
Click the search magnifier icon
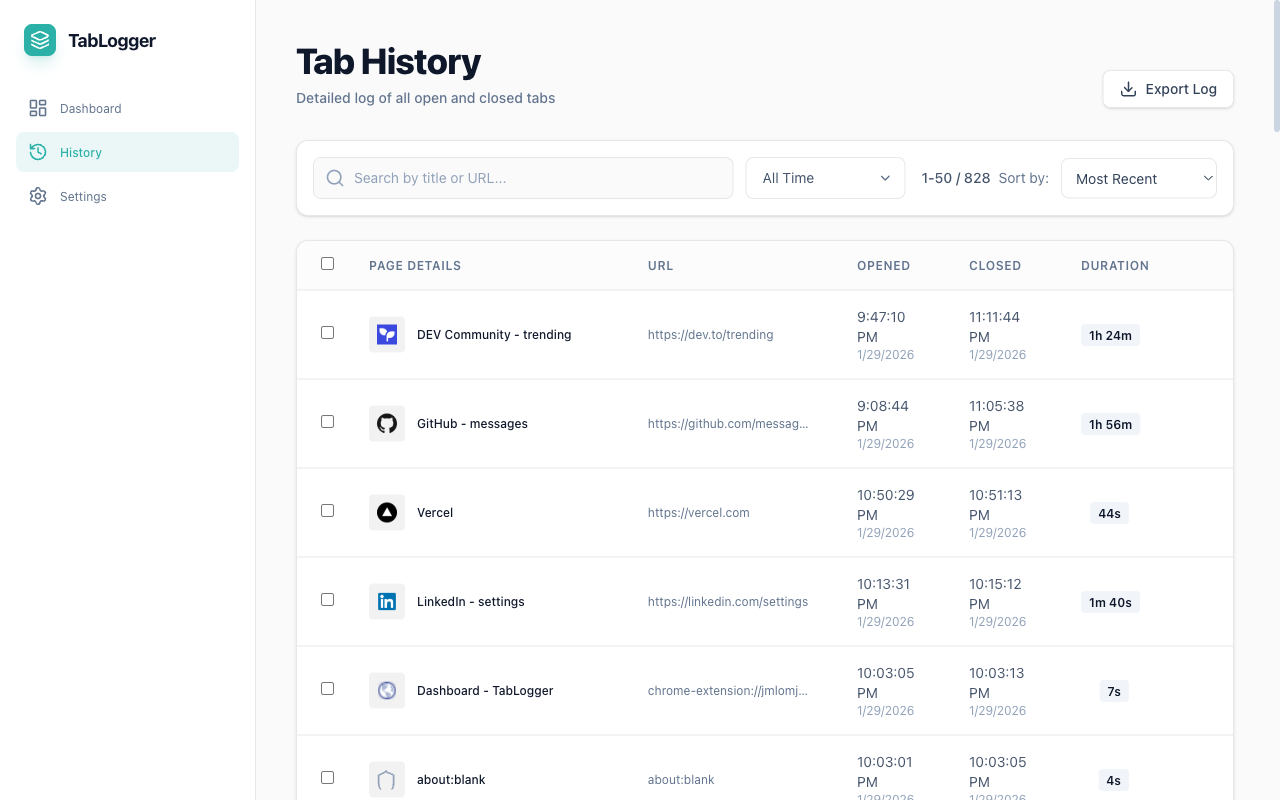pos(335,177)
